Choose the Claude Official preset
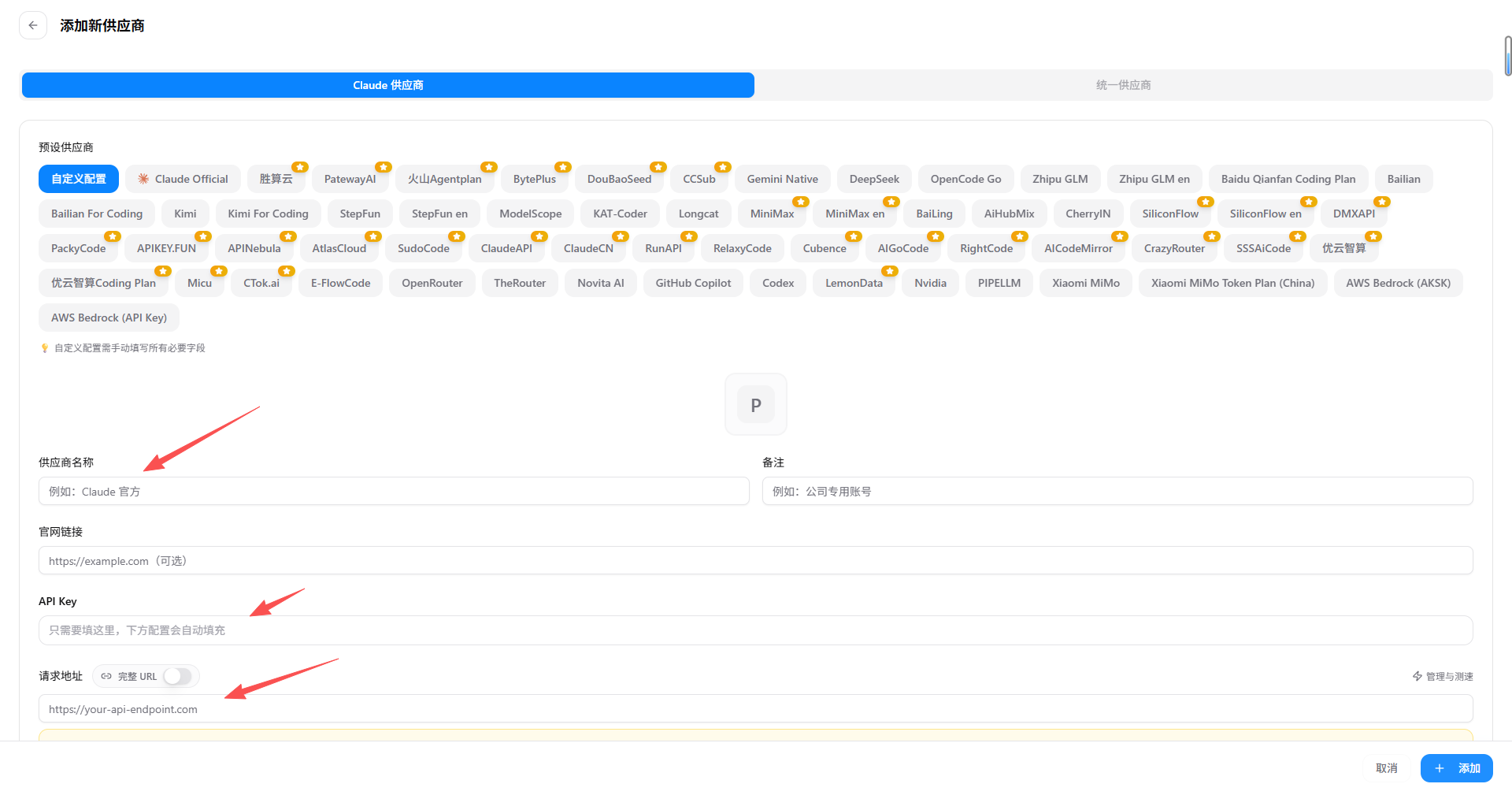Viewport: 1512px width, 795px height. point(183,179)
